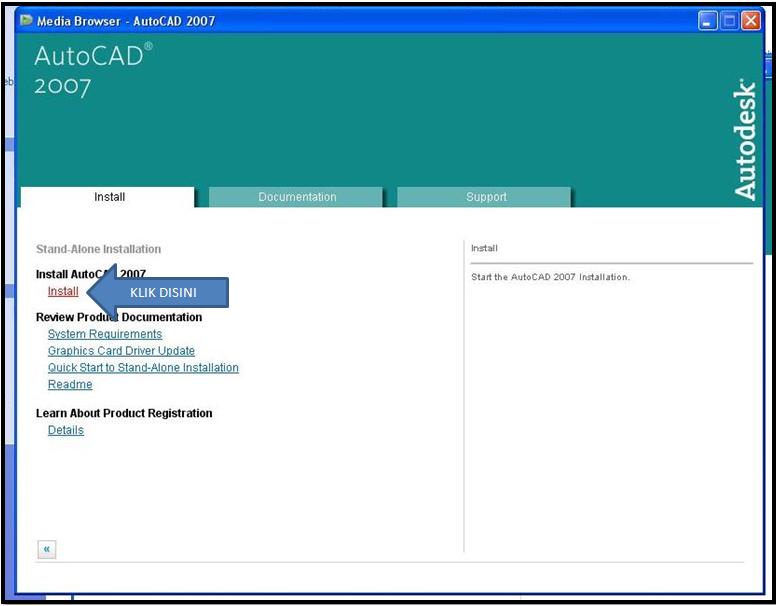The image size is (776, 606).
Task: Minimize the Media Browser window
Action: tap(708, 21)
